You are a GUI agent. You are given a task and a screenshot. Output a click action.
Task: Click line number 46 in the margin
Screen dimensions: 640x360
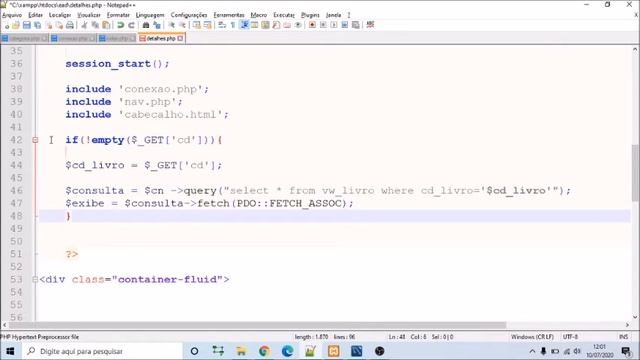point(16,191)
